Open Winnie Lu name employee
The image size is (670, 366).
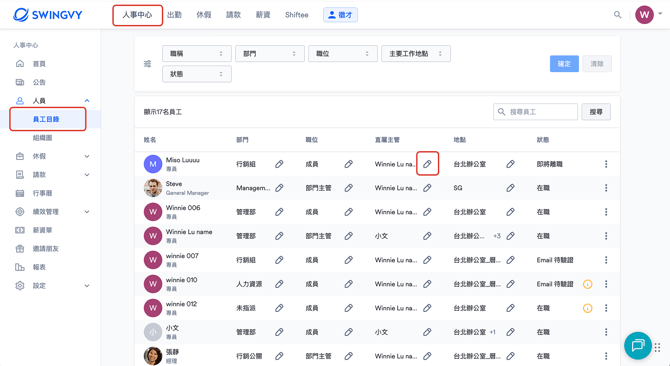tap(189, 232)
